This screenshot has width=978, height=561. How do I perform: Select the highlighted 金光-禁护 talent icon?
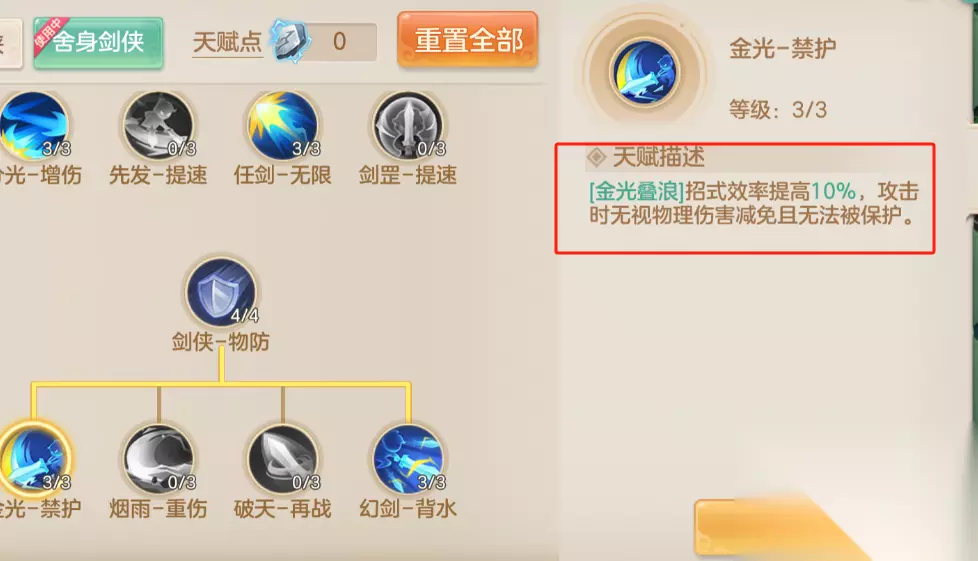34,461
